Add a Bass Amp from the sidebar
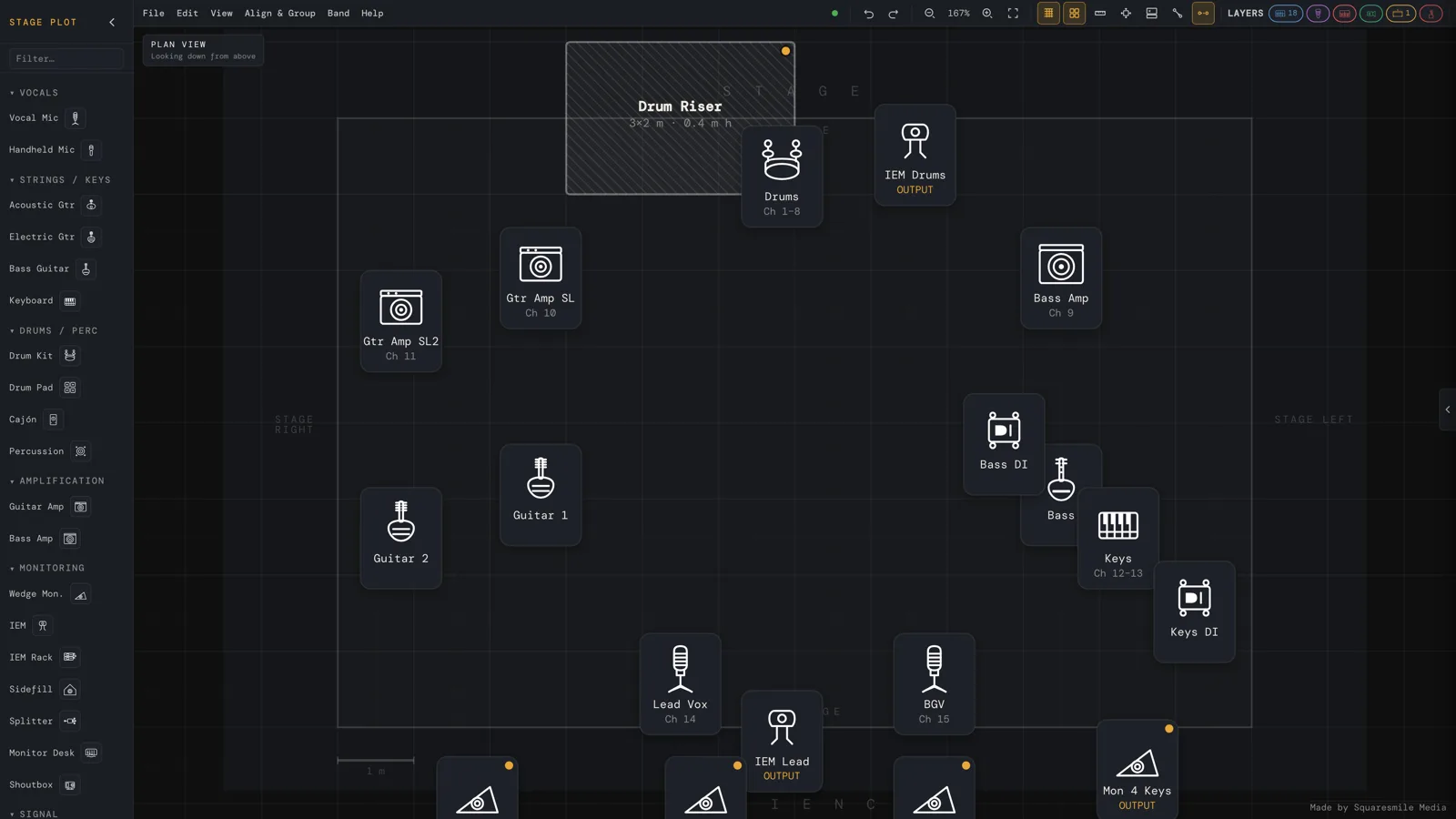This screenshot has width=1456, height=819. 44,539
